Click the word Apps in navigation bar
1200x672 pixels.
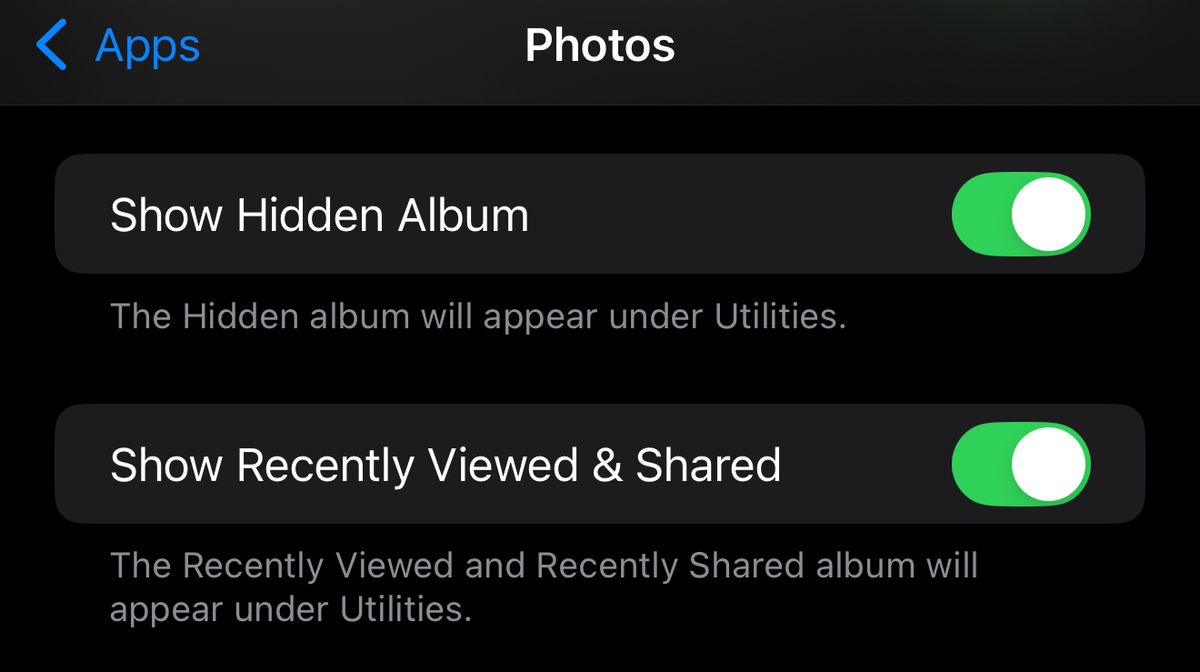pos(148,46)
